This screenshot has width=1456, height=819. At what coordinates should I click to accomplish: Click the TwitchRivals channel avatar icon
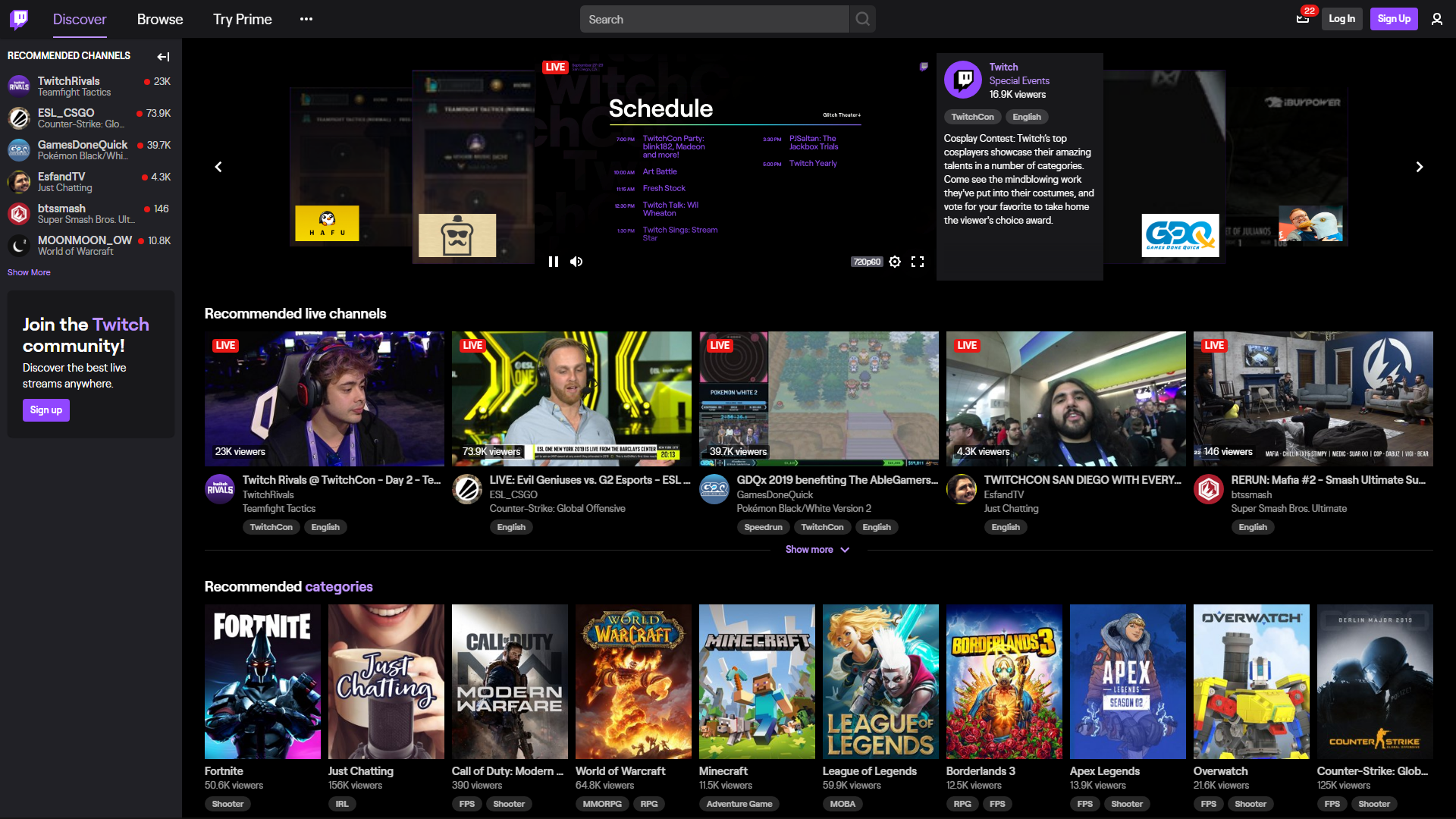point(19,86)
